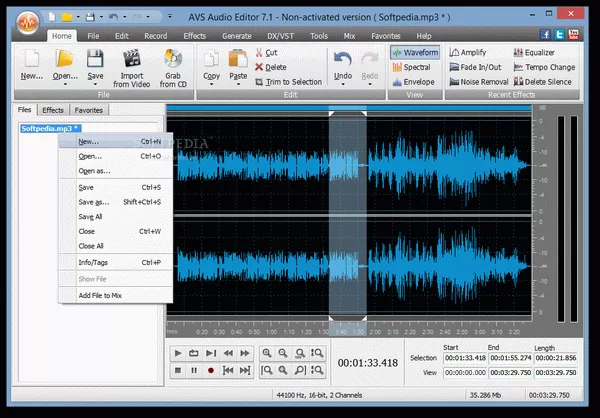Pause the audio playback
The image size is (600, 418).
tap(194, 370)
